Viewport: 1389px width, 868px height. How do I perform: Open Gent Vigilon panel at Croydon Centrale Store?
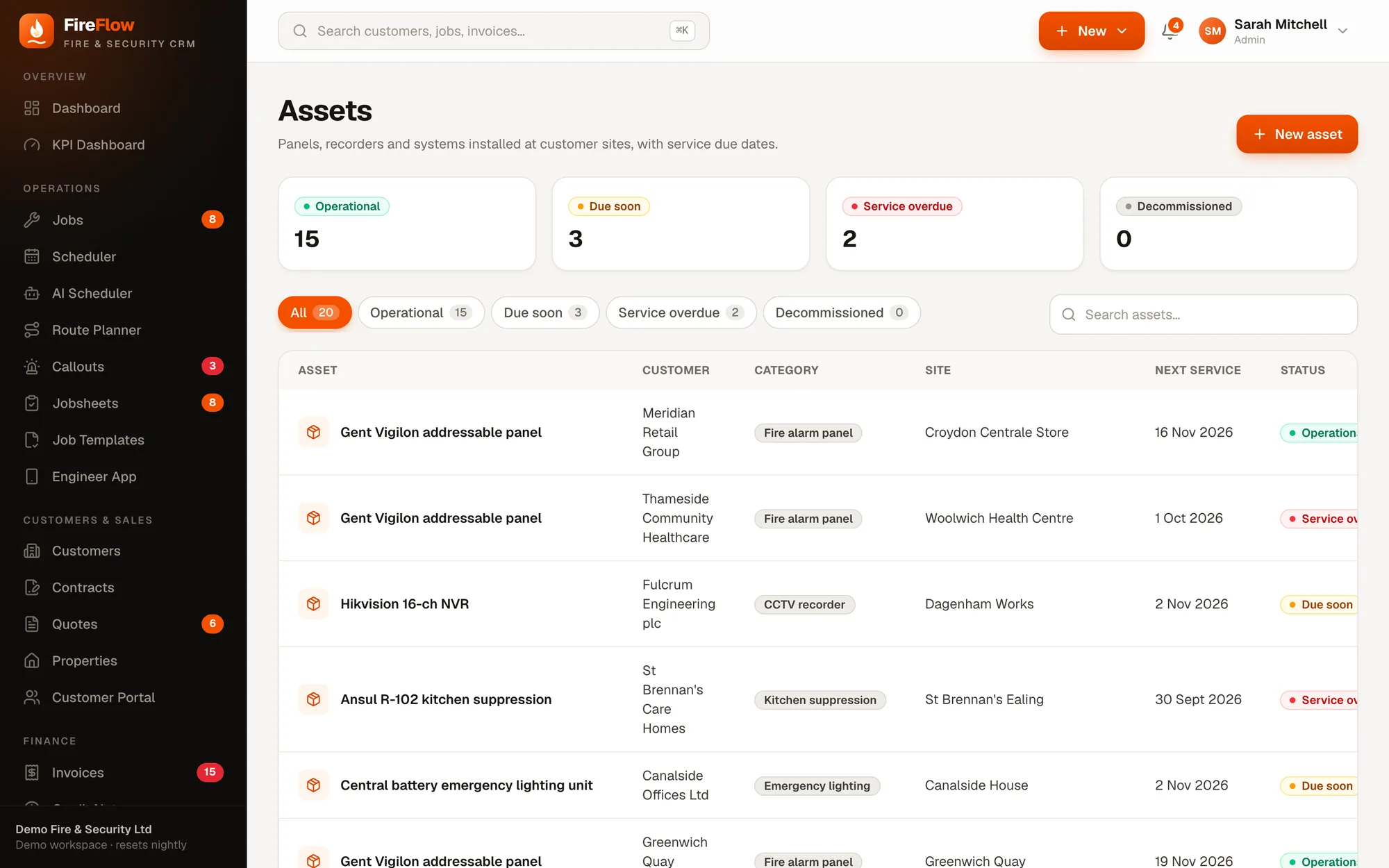pyautogui.click(x=441, y=433)
